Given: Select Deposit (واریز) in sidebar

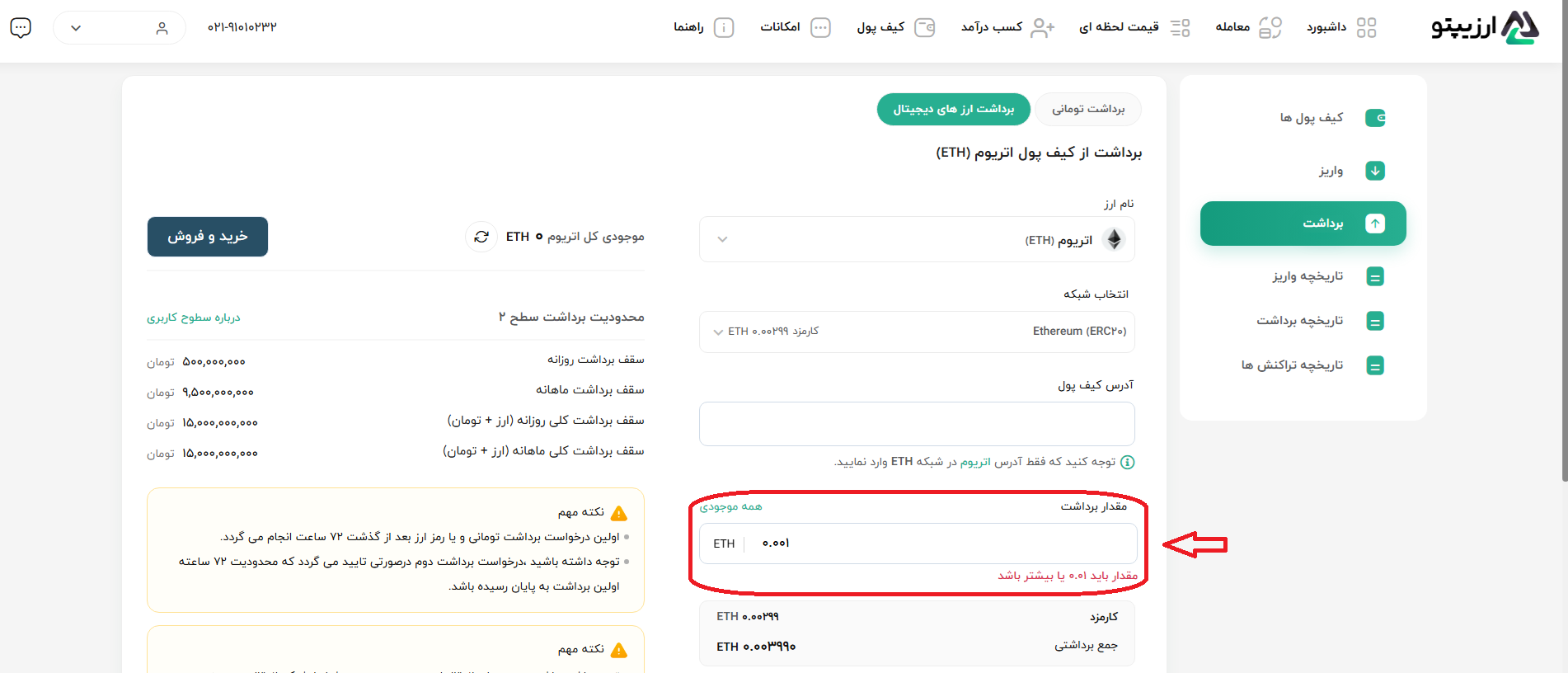Looking at the screenshot, I should point(1331,171).
